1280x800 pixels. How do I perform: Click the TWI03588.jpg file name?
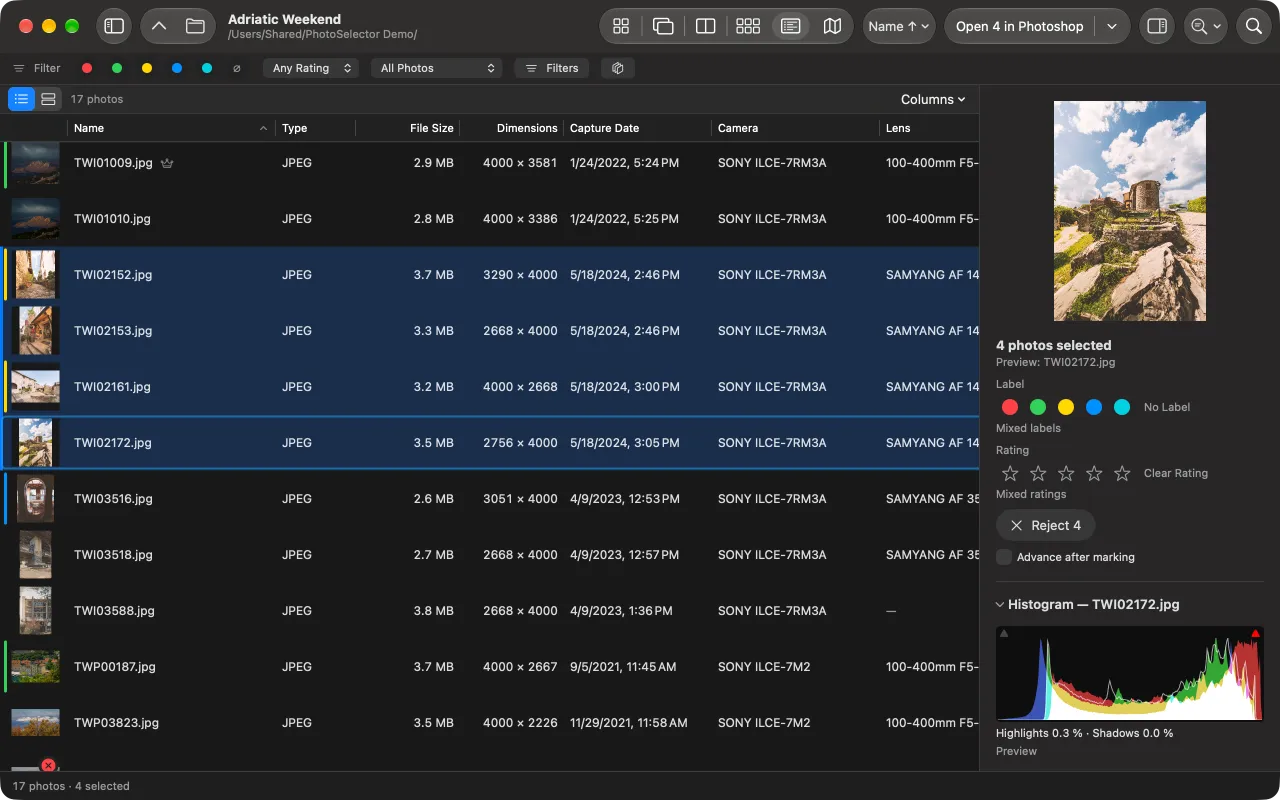click(114, 610)
